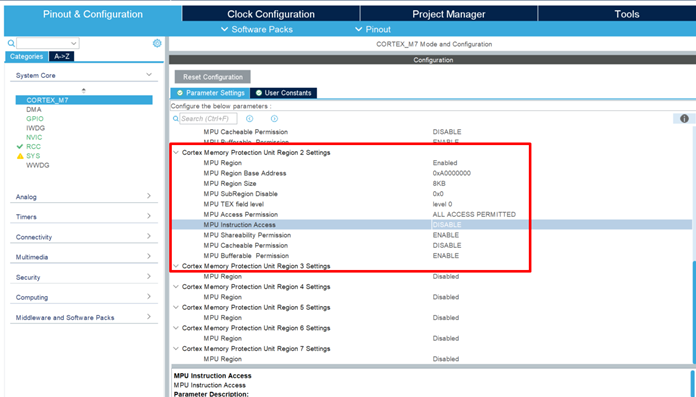Collapse the System Core category
Image resolution: width=696 pixels, height=397 pixels.
[149, 75]
